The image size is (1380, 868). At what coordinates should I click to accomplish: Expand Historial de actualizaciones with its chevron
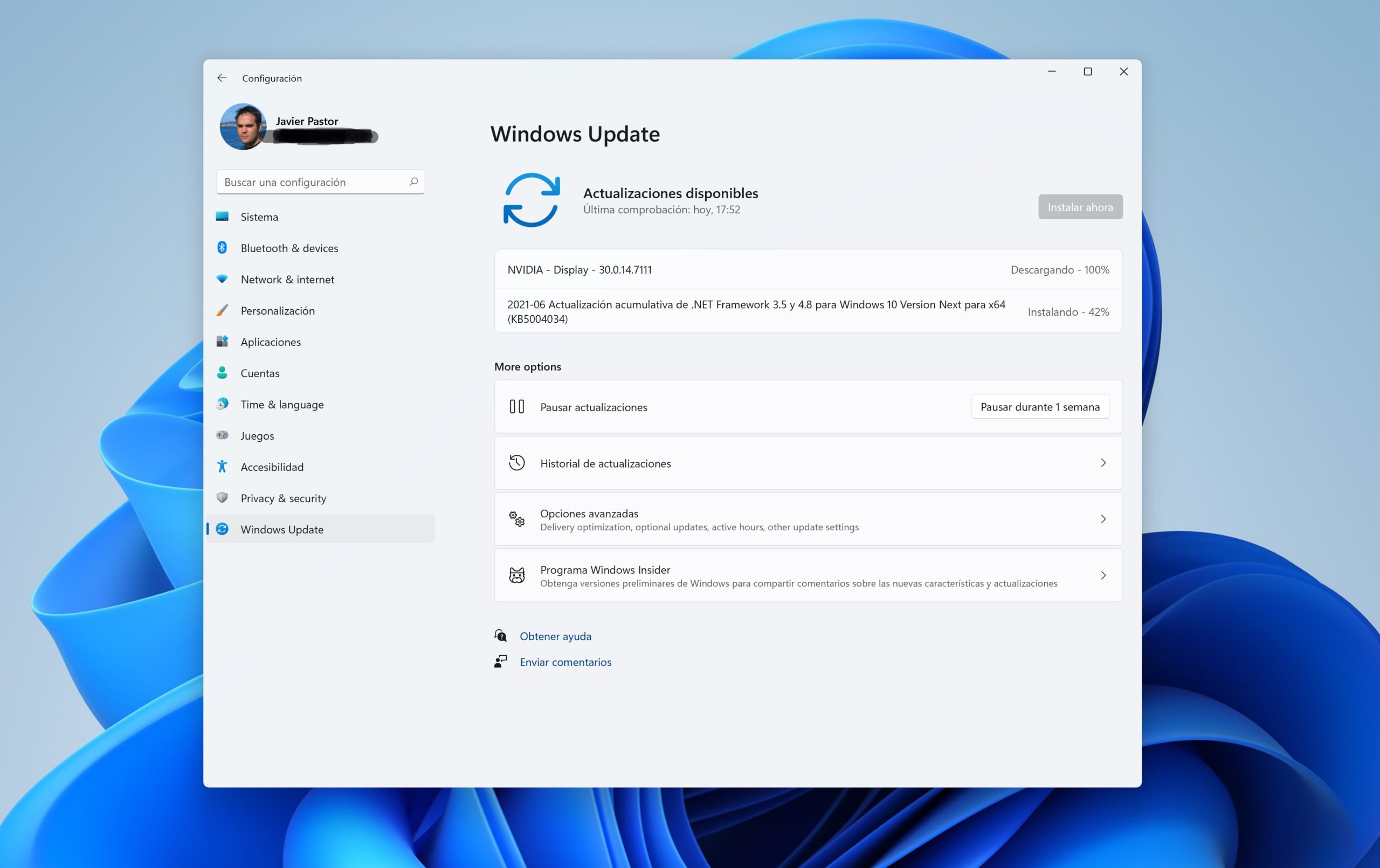[x=1102, y=463]
